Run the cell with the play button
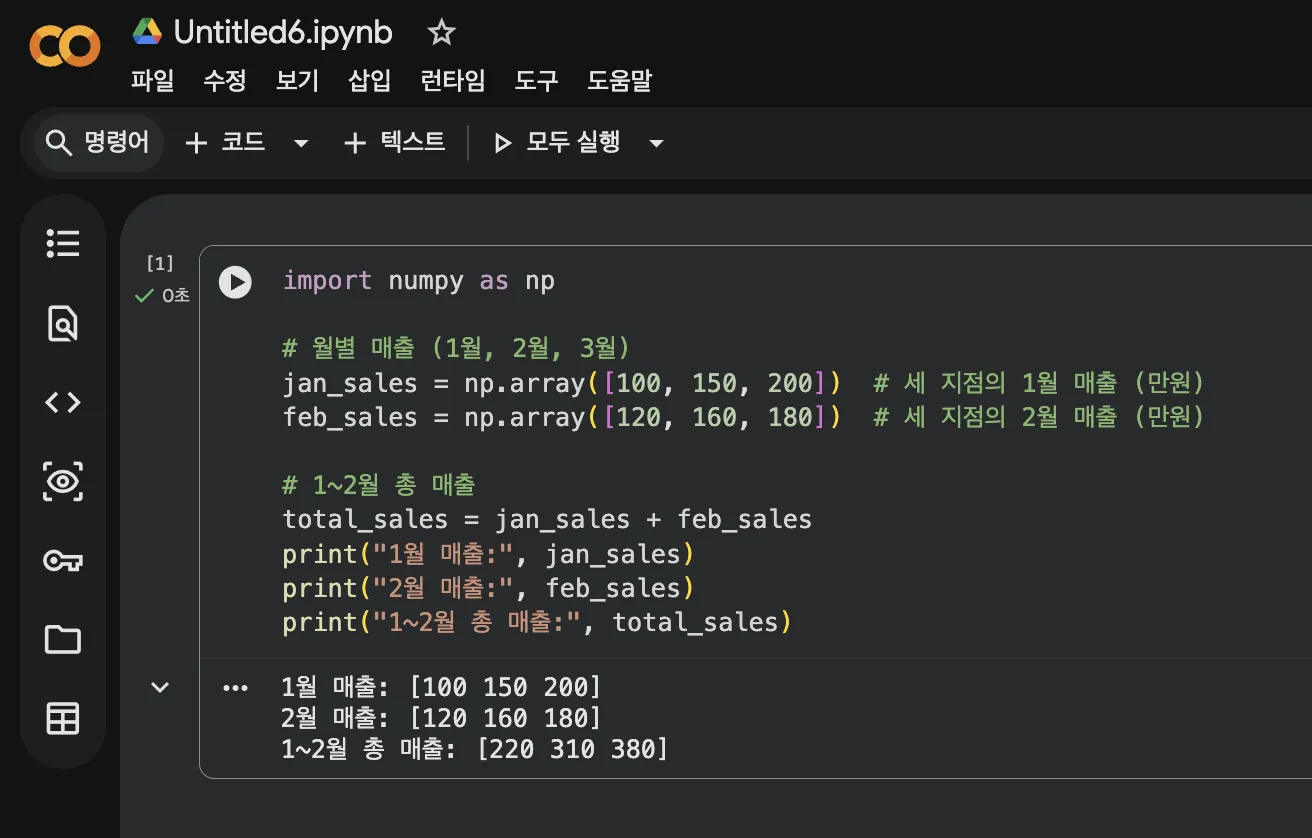 235,282
